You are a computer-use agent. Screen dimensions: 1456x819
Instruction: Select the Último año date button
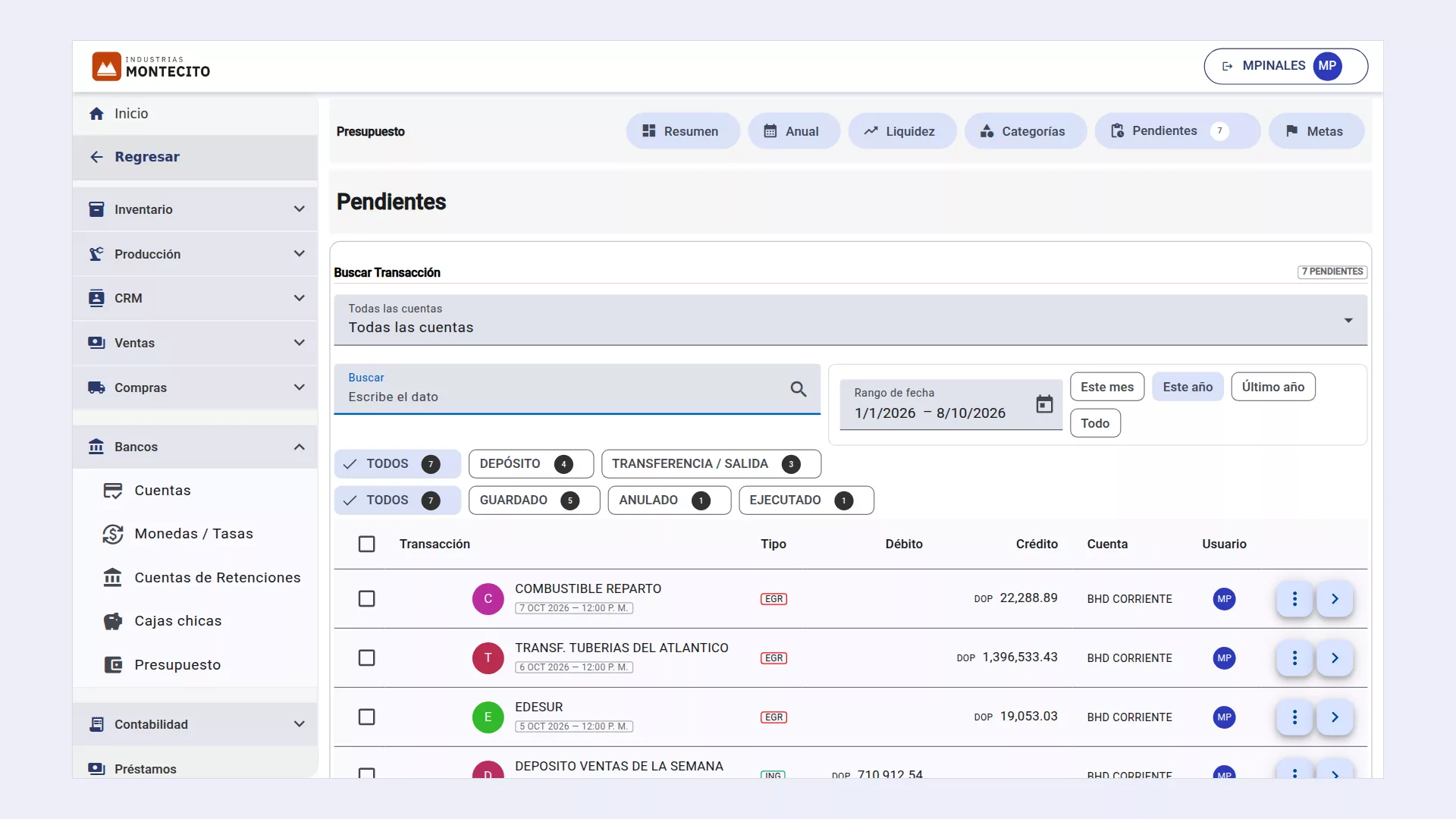pos(1272,387)
